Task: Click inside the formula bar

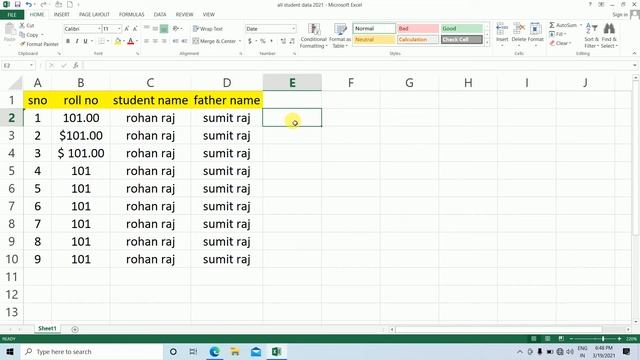Action: click(x=358, y=65)
